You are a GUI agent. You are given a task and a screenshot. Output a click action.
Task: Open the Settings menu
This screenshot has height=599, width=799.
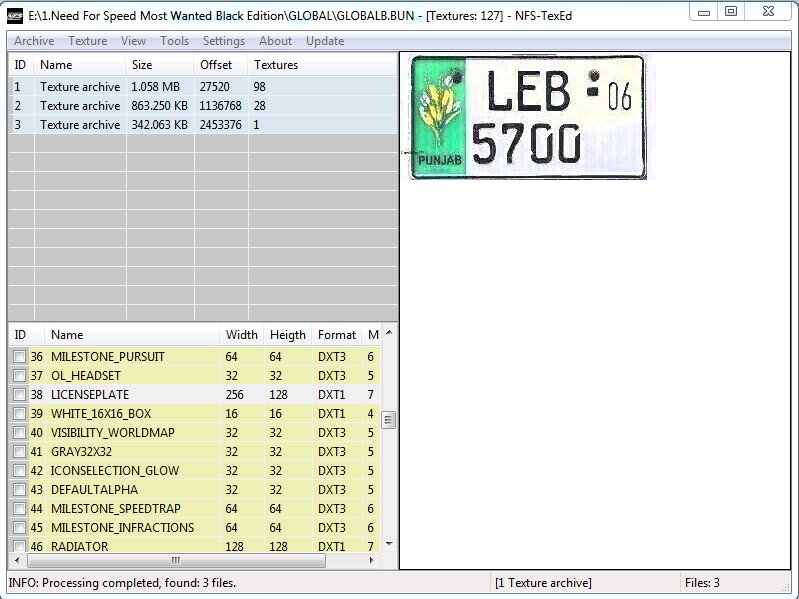[x=224, y=41]
